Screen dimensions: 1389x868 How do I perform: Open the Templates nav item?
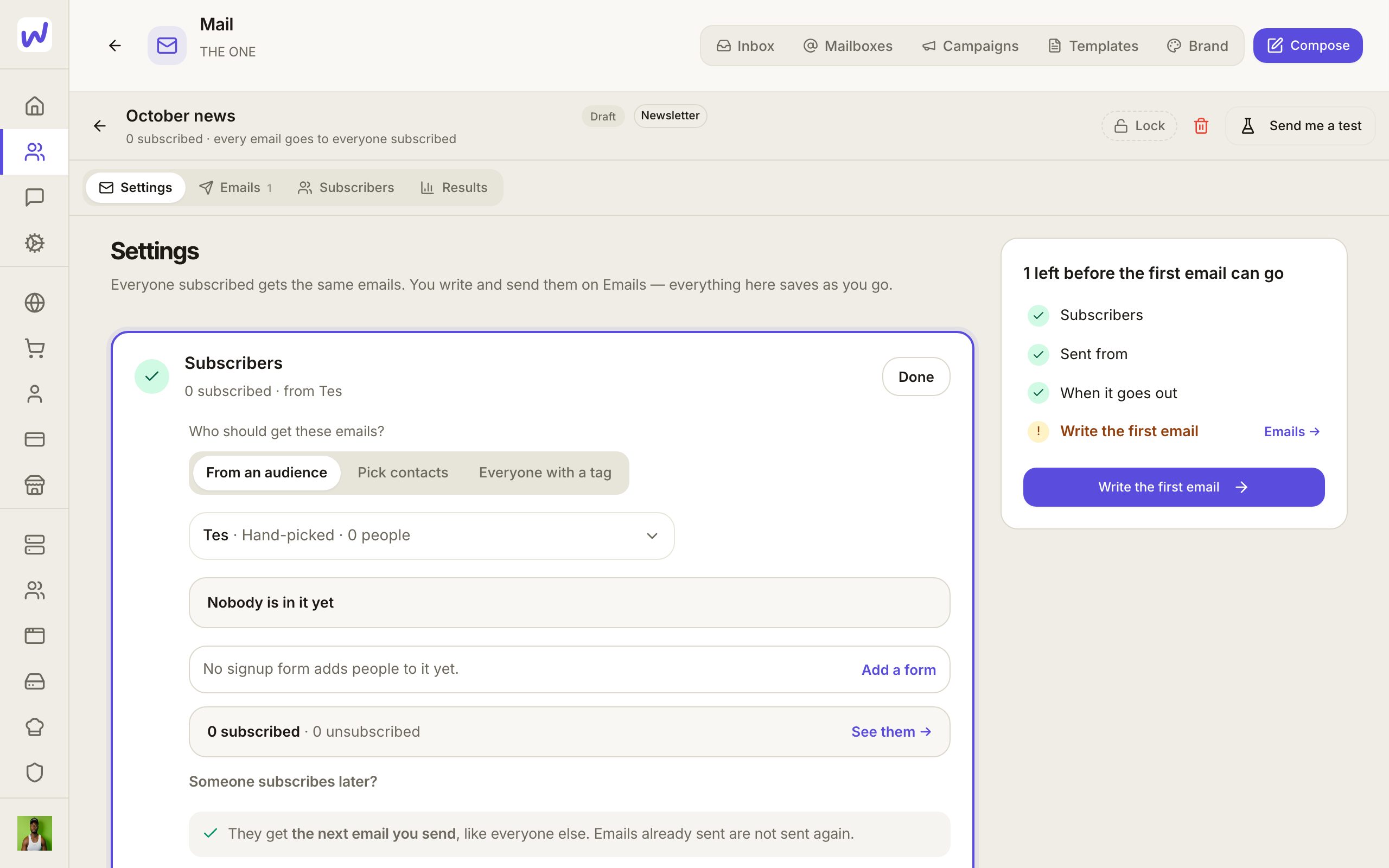[1093, 46]
